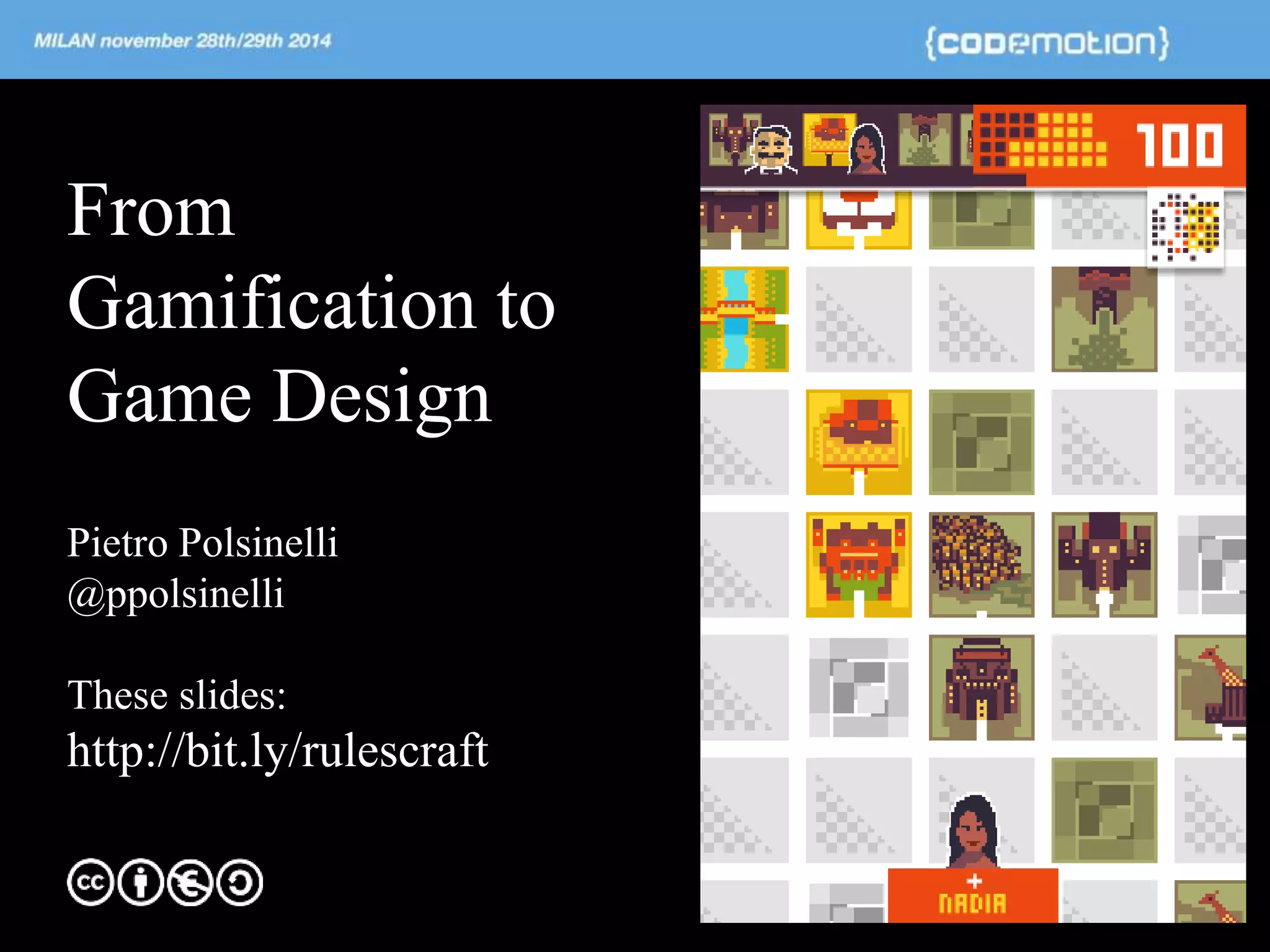This screenshot has height=952, width=1270.
Task: Click the codemotion logo
Action: coord(1047,42)
